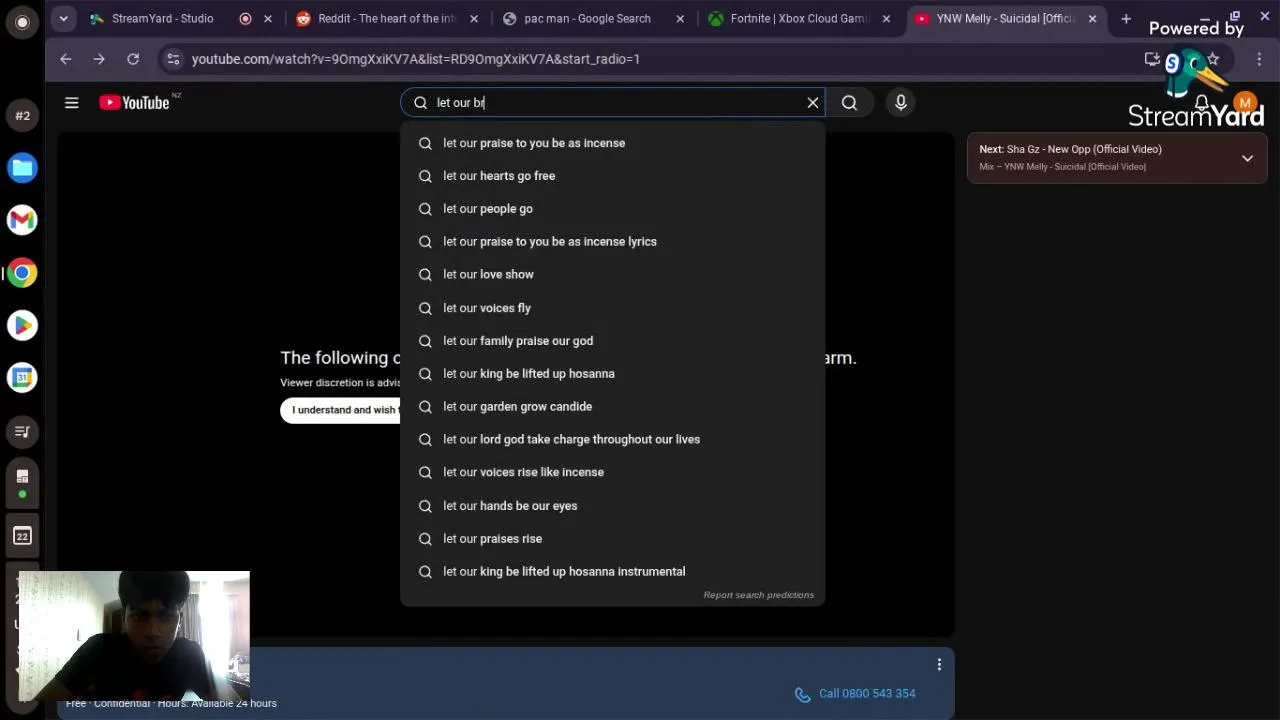Open the crisis panel three-dot options

point(939,665)
